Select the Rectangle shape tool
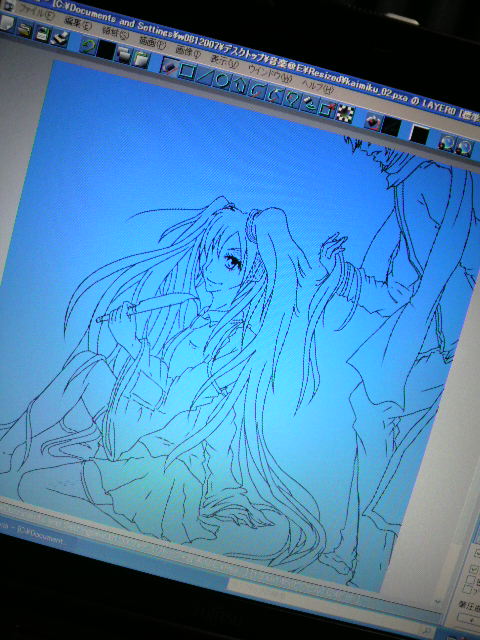The width and height of the screenshot is (480, 640). click(x=186, y=71)
